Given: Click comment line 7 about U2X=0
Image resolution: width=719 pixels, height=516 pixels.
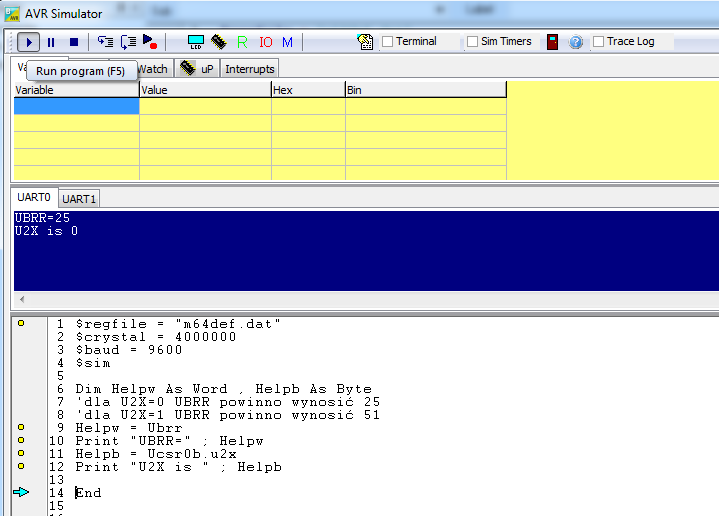Looking at the screenshot, I should tap(228, 402).
